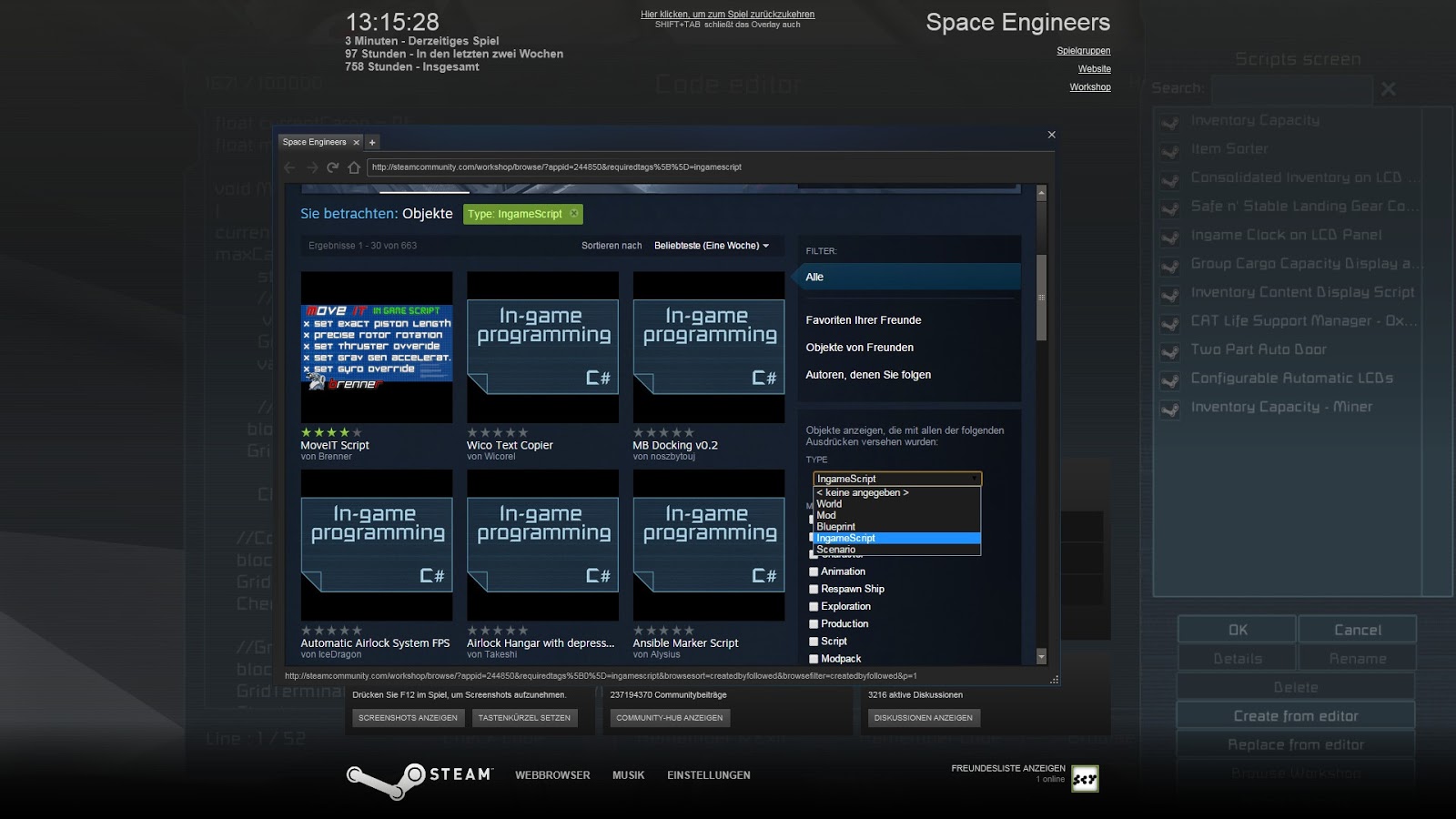
Task: Click the Steam logo in the overlay
Action: click(x=420, y=780)
